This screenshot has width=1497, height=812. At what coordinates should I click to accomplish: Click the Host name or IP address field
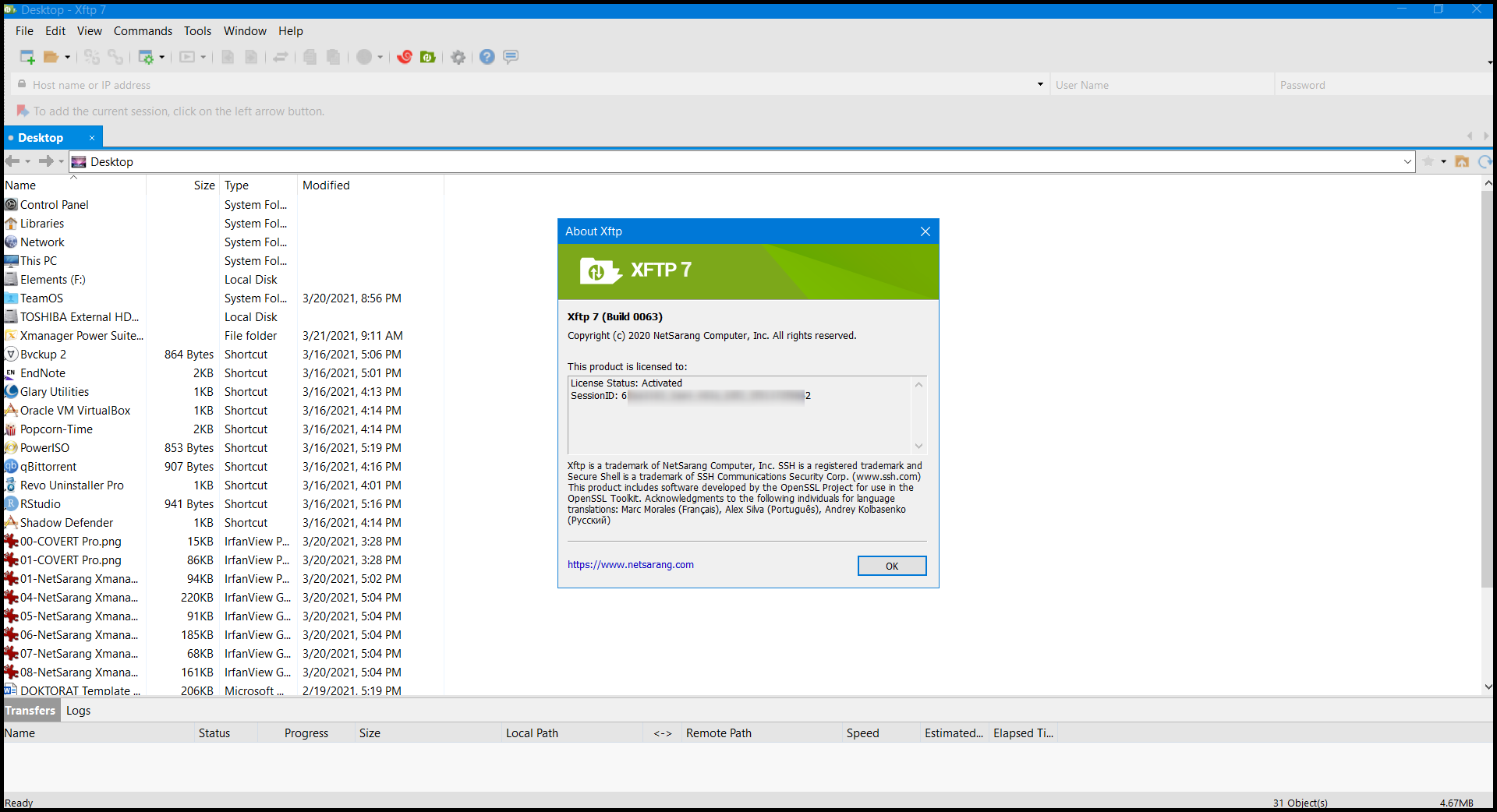coord(530,85)
